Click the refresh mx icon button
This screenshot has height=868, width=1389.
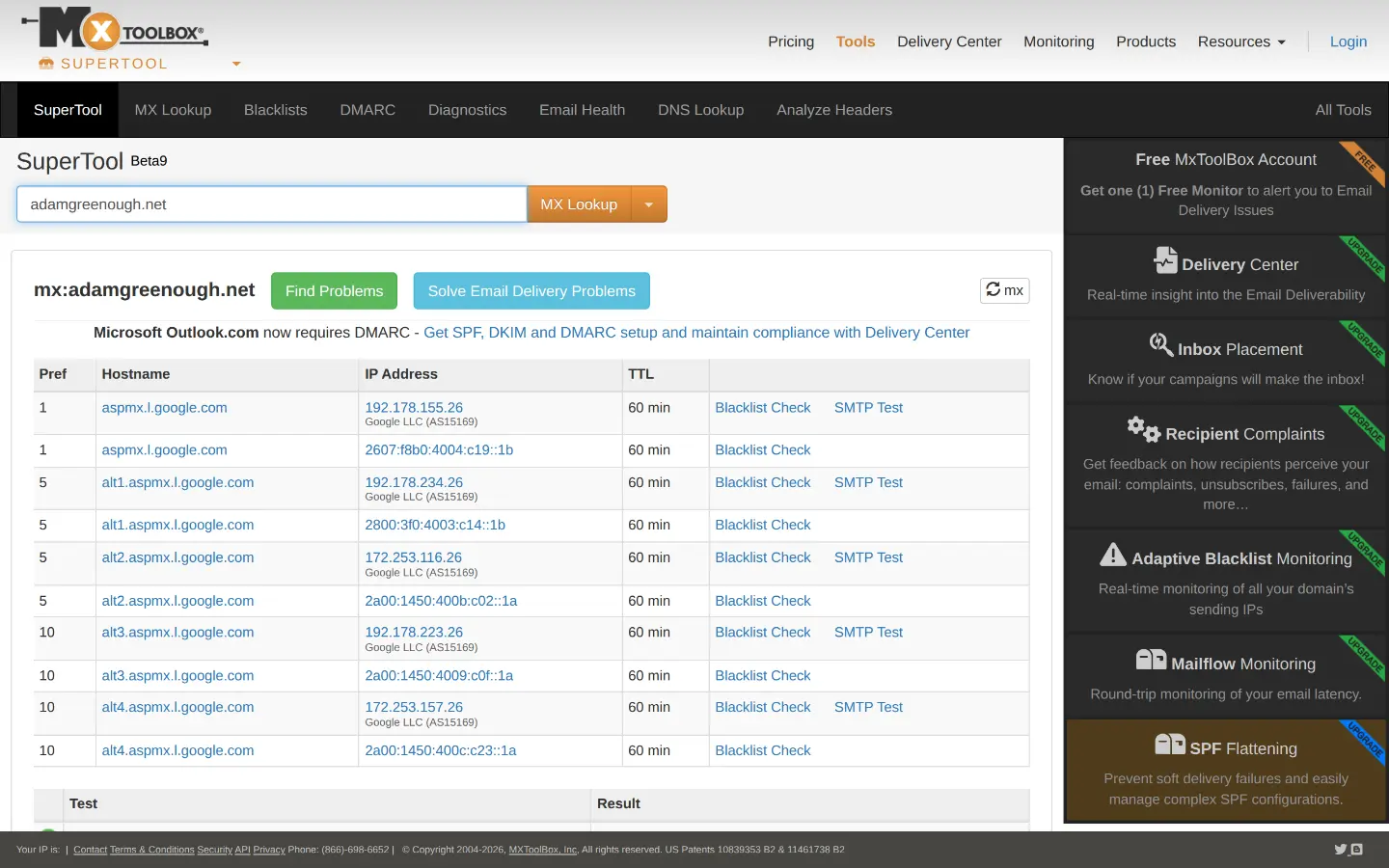coord(1004,290)
